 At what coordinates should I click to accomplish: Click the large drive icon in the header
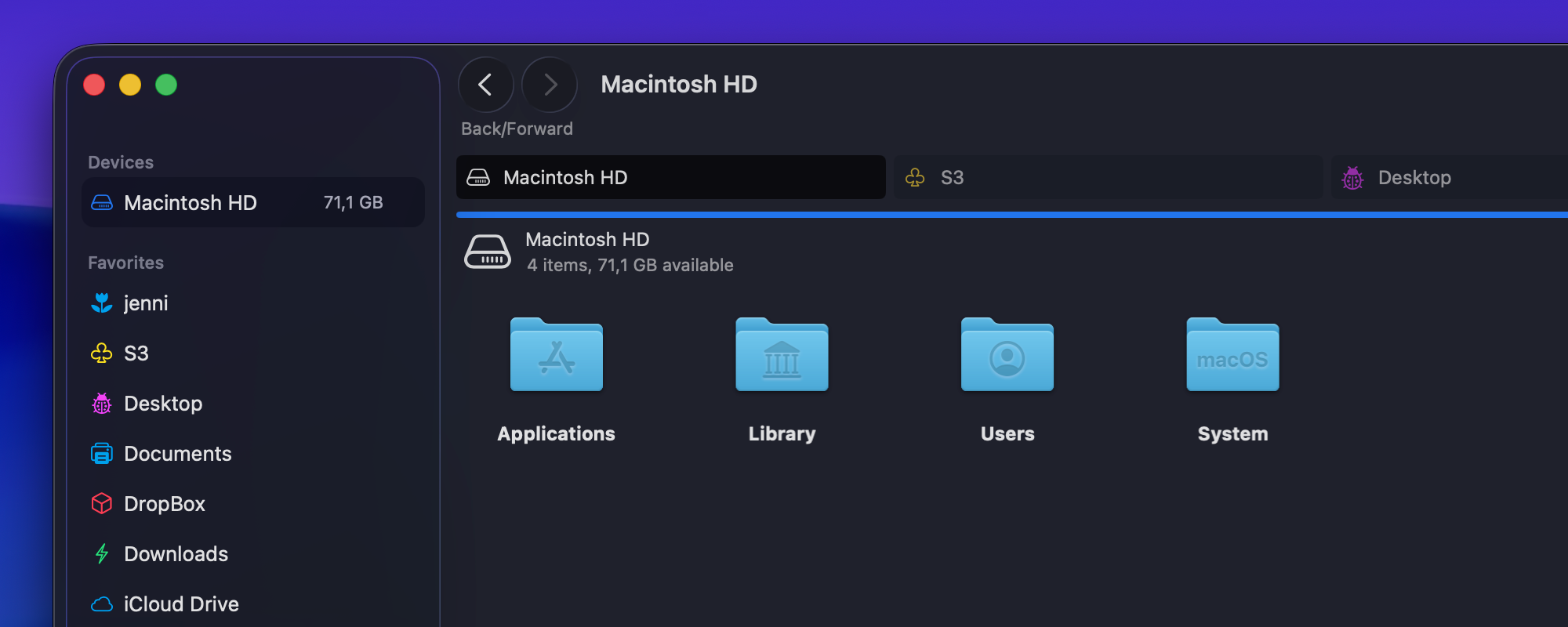(x=488, y=252)
